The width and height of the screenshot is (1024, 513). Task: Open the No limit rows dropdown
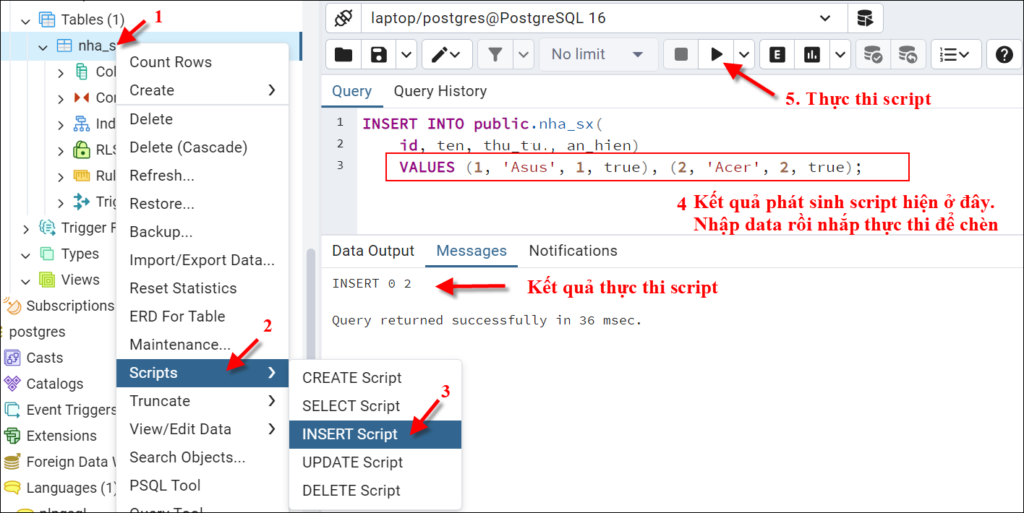pyautogui.click(x=597, y=55)
